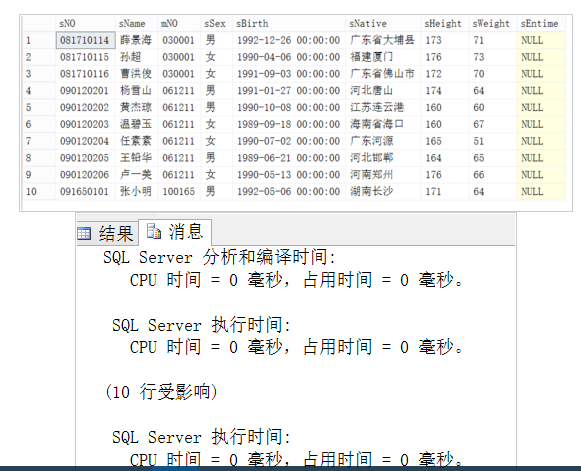Select the sBirth column header
581x471 pixels.
point(289,24)
